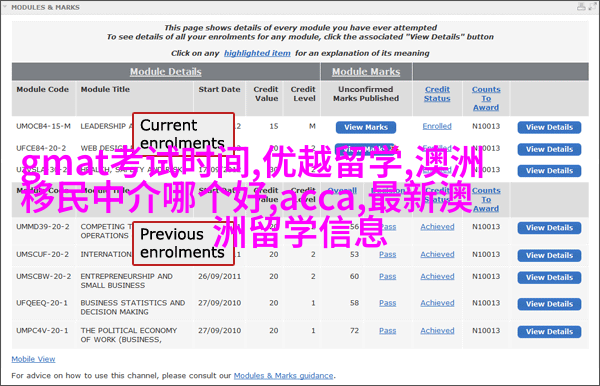Viewport: 600px width, 386px height.
Task: Click the Achieved link in the UMSCBW-20-2 row
Action: [437, 276]
